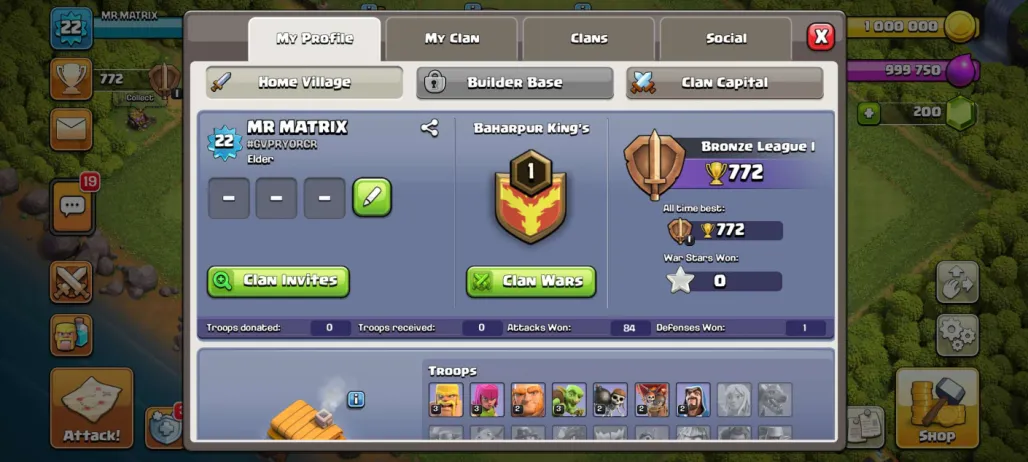Select the Barbarian troop icon
The width and height of the screenshot is (1028, 462).
point(446,400)
